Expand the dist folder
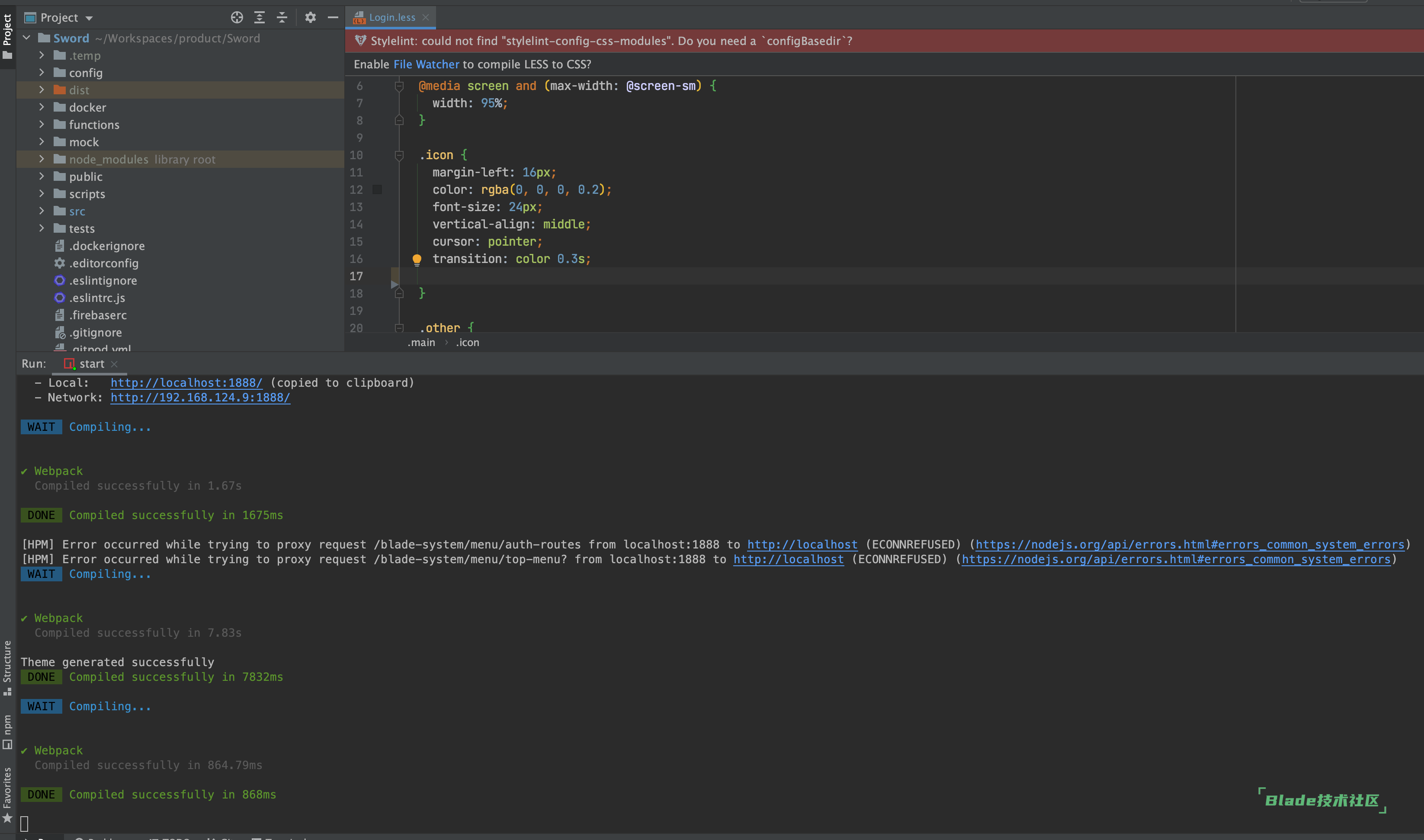Screen dimensions: 1424x840 (42, 90)
